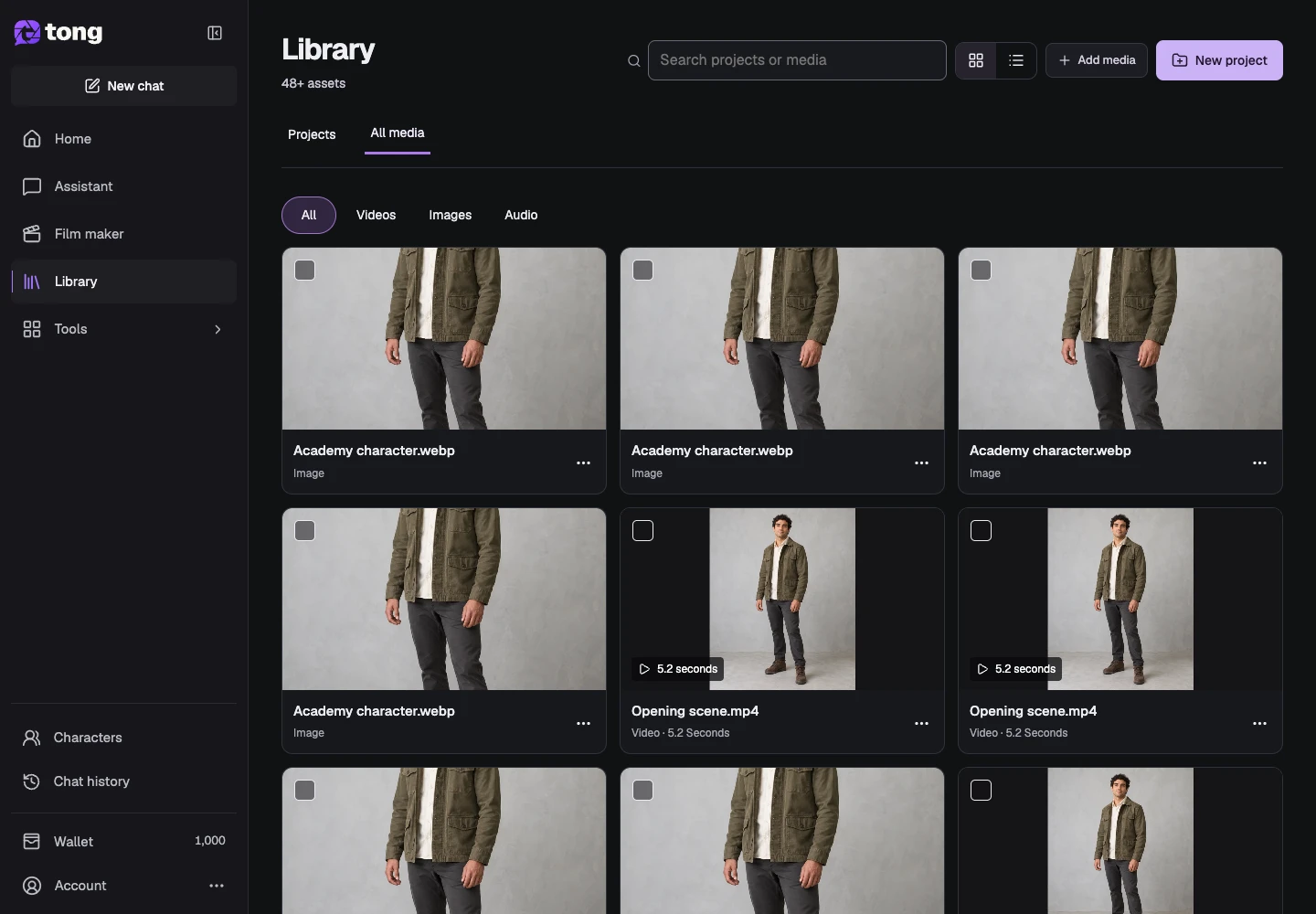The height and width of the screenshot is (914, 1316).
Task: Select the second Opening scene.mp4 card checkbox
Action: (982, 531)
